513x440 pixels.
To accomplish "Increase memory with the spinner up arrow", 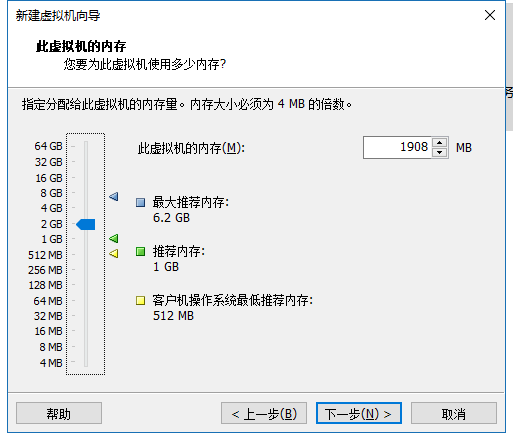I will (440, 143).
